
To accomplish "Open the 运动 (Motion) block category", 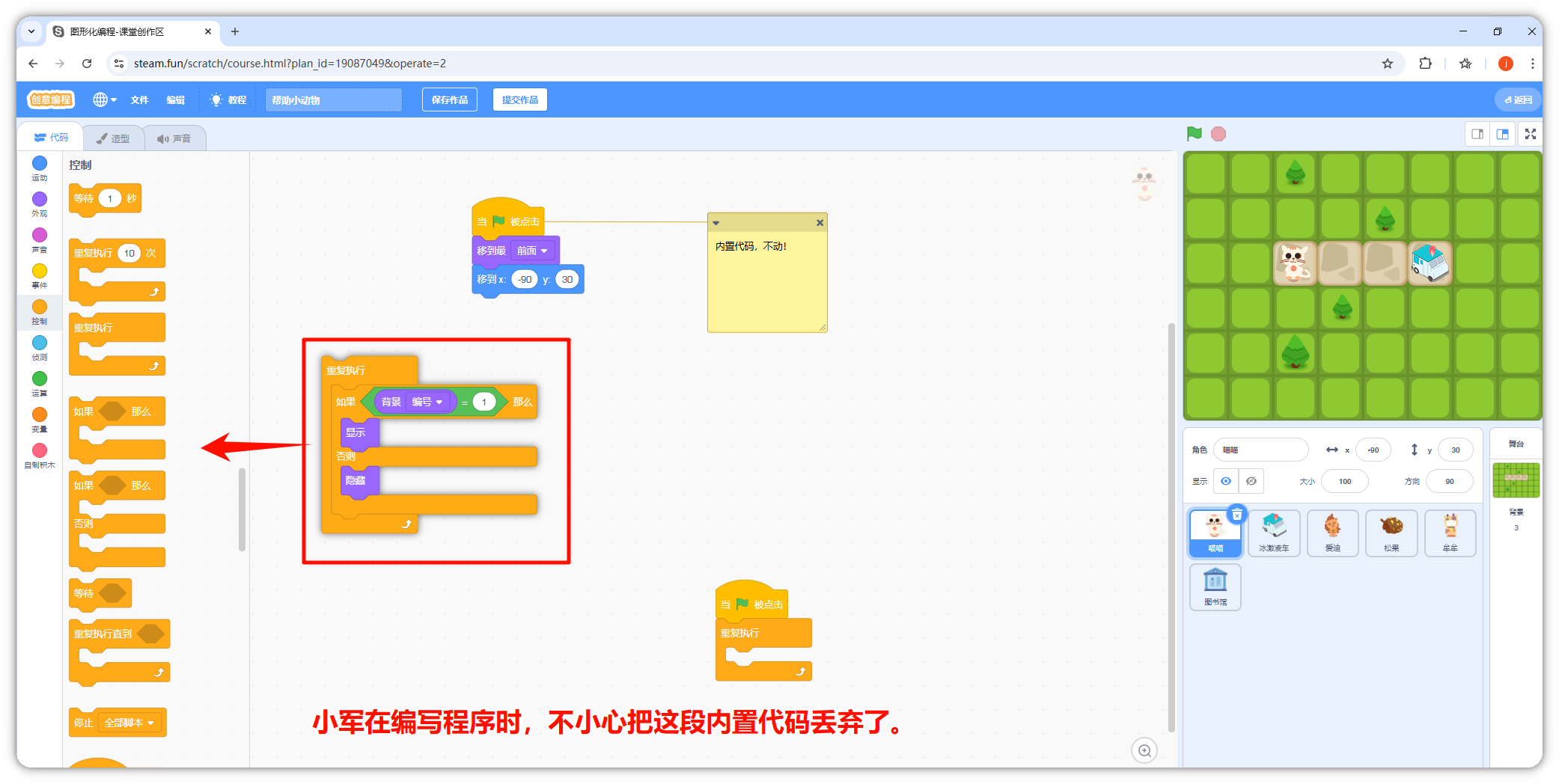I will point(40,168).
